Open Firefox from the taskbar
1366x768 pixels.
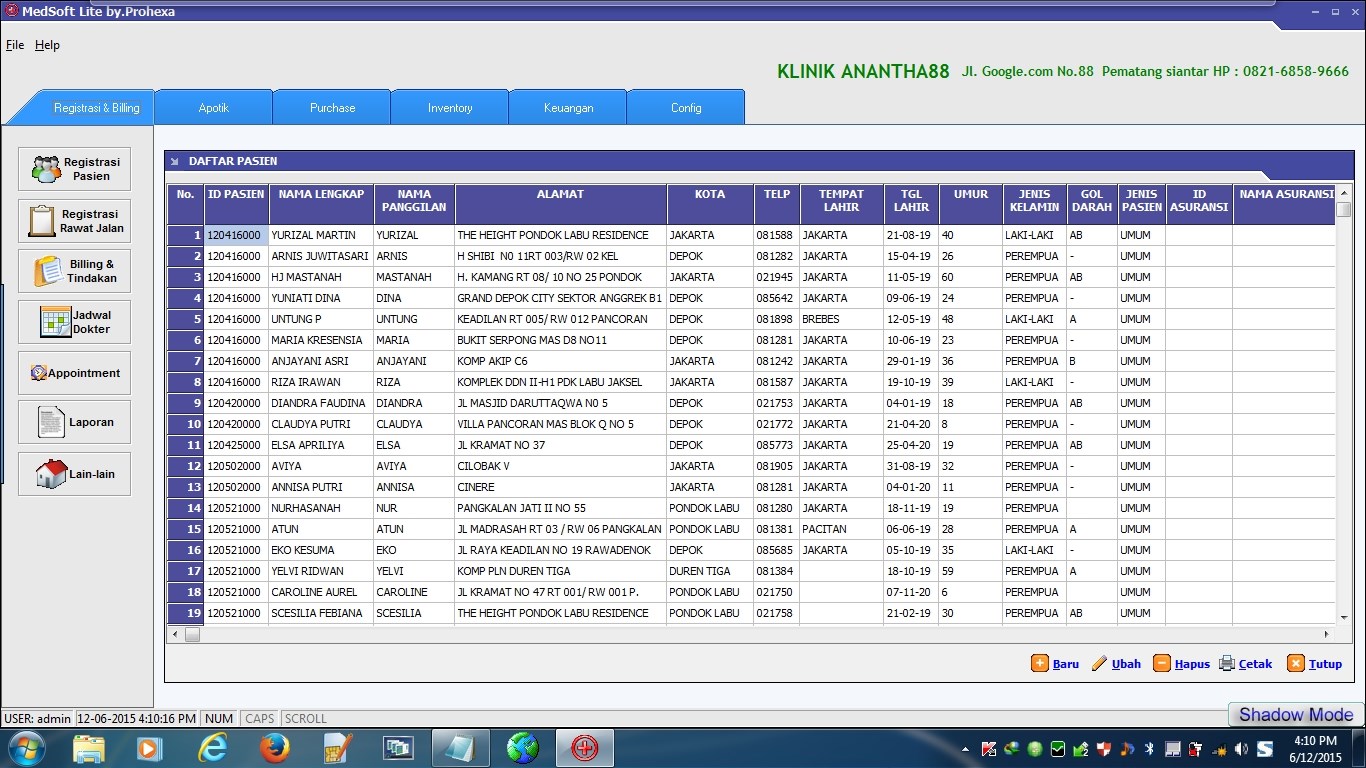(x=274, y=748)
